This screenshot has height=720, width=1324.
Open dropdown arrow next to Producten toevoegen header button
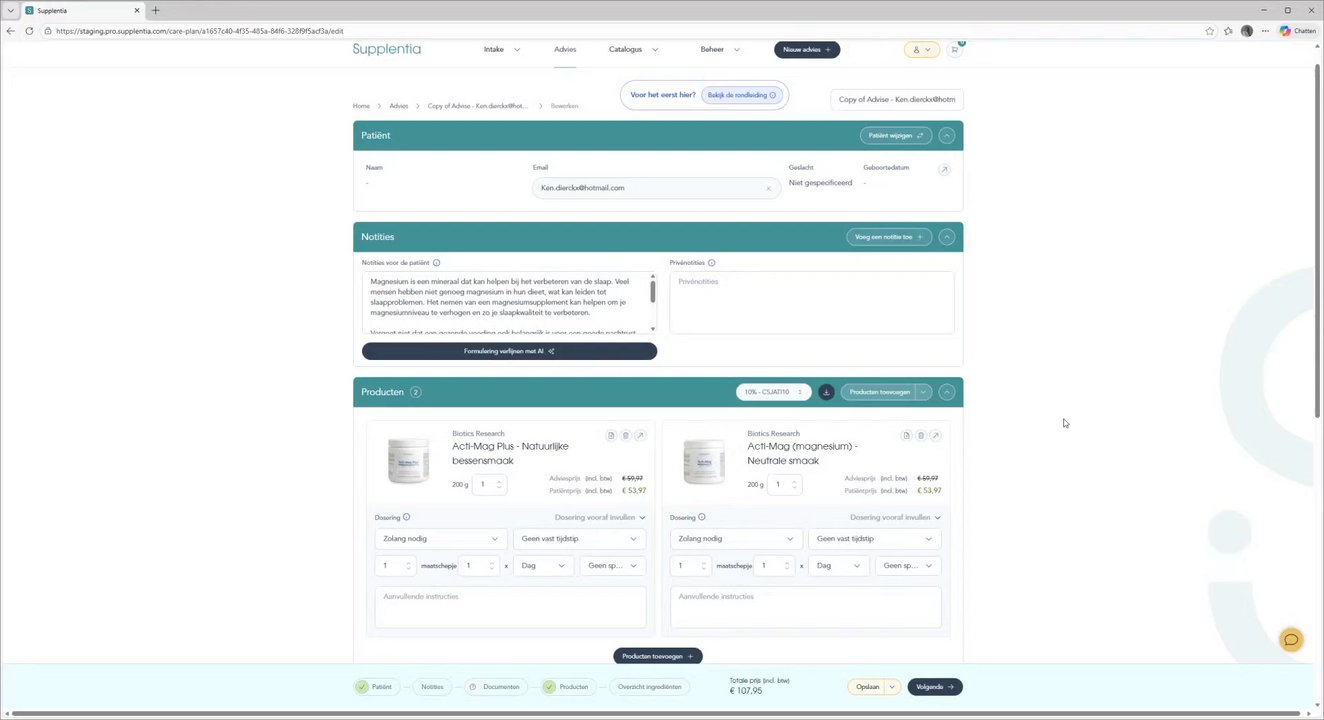tap(923, 392)
